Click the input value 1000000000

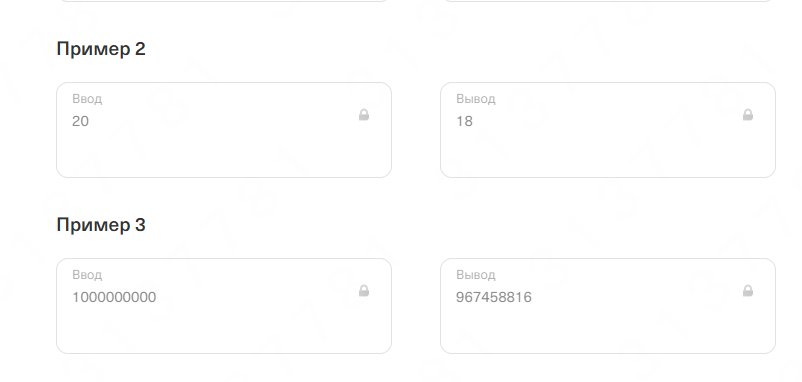tap(114, 298)
